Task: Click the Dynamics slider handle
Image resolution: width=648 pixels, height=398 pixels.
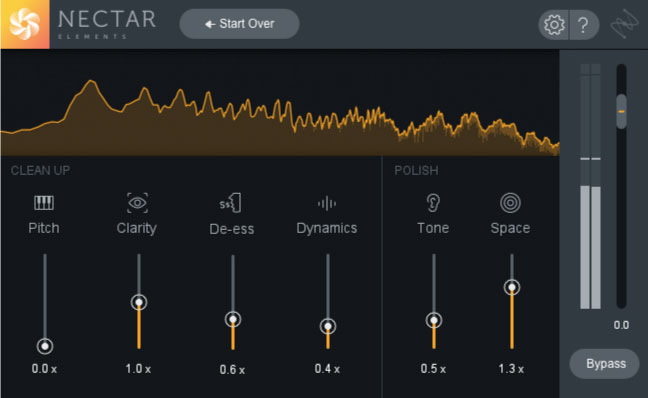Action: [328, 327]
